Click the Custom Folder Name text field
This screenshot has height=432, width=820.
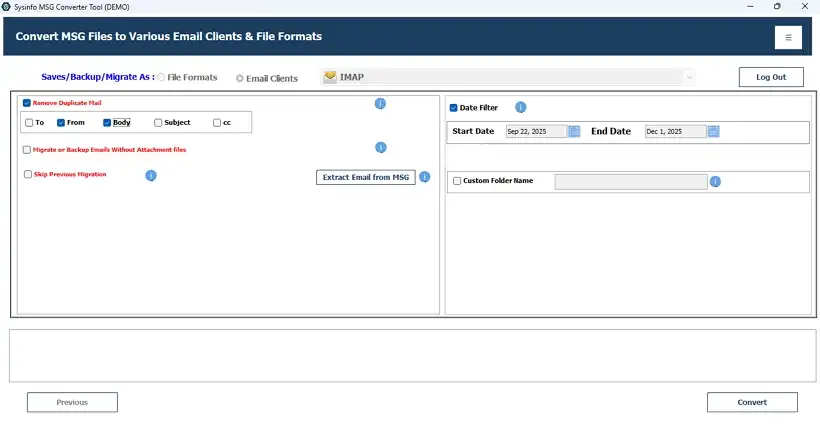point(631,181)
